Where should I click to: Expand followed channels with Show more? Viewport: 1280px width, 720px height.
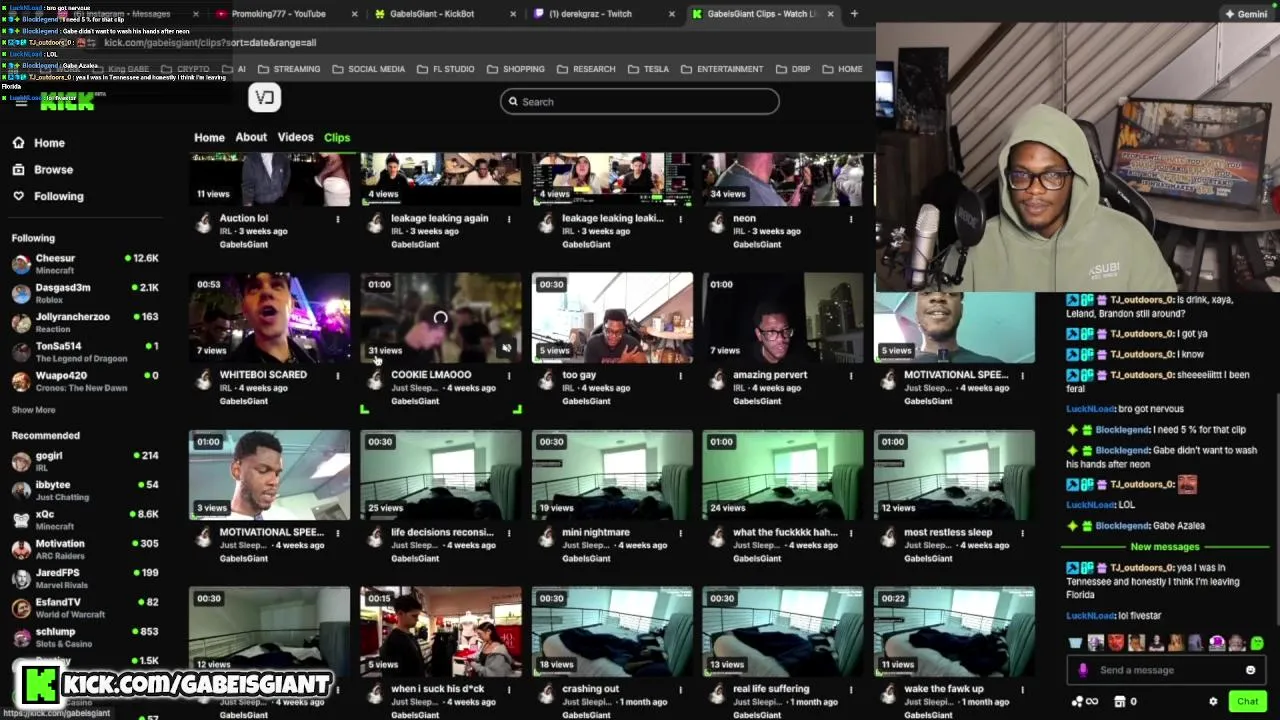tap(33, 410)
